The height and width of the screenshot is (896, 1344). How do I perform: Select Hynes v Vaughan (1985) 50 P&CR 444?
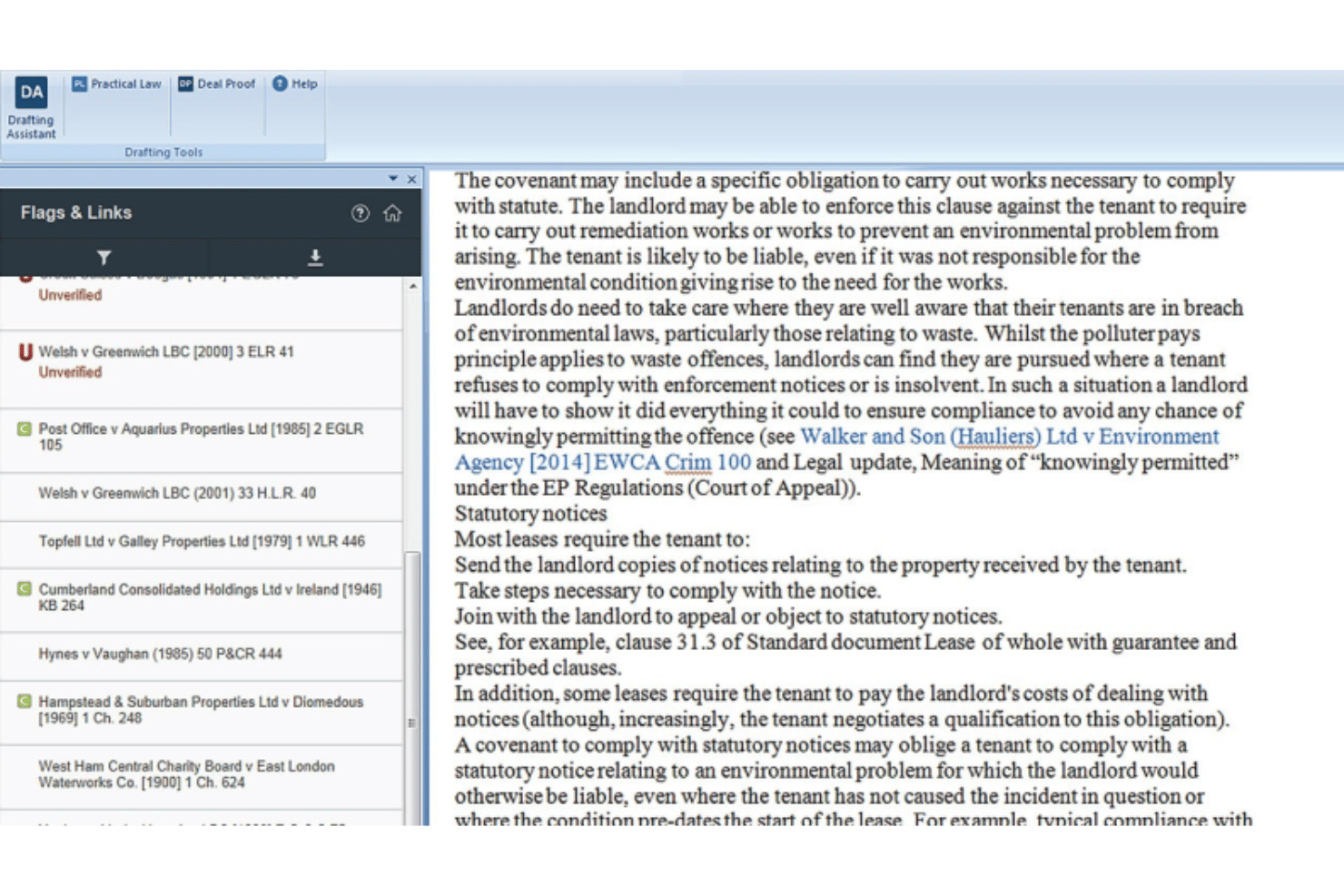[x=160, y=654]
